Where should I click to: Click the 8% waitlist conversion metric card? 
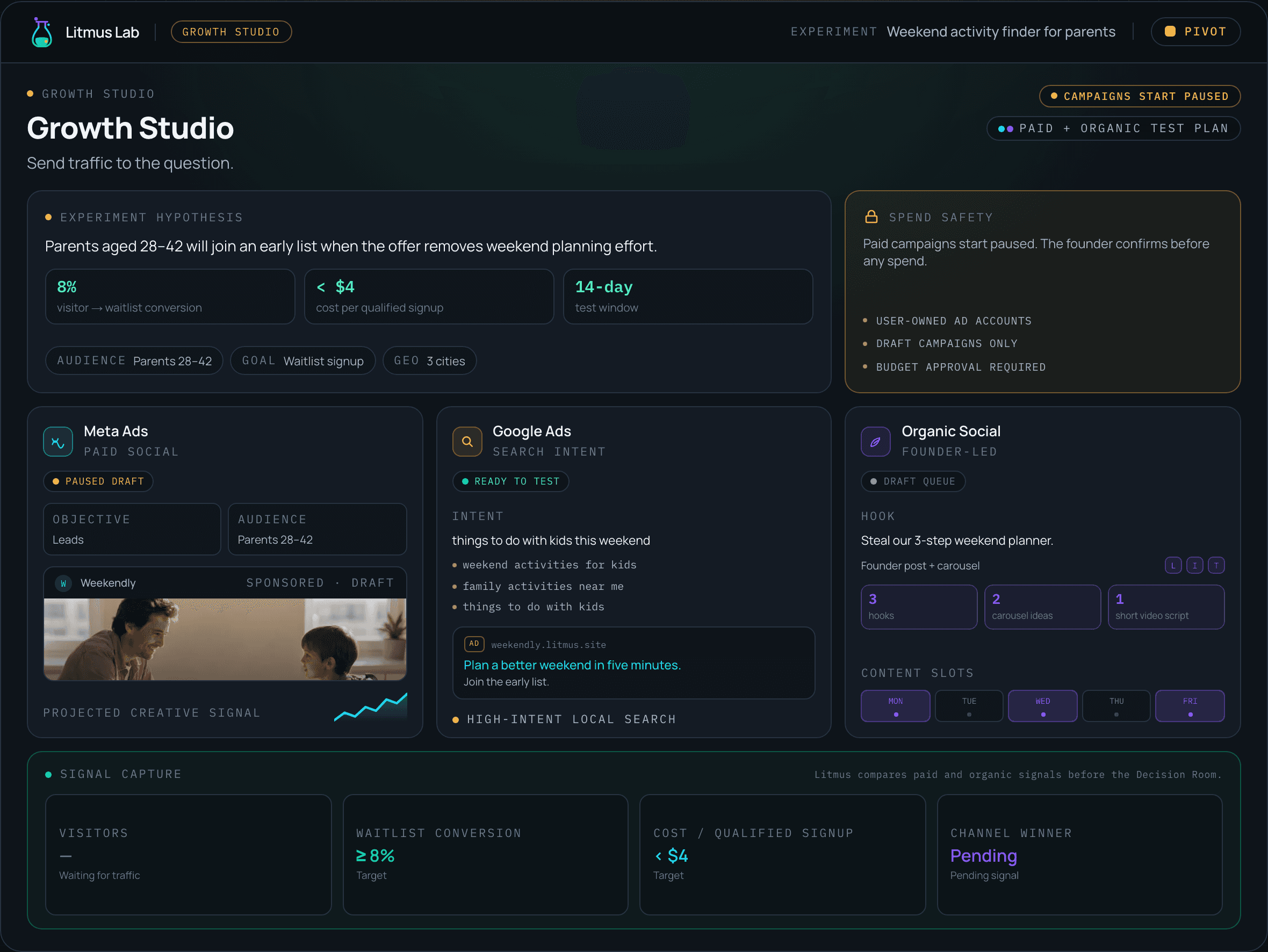(170, 297)
